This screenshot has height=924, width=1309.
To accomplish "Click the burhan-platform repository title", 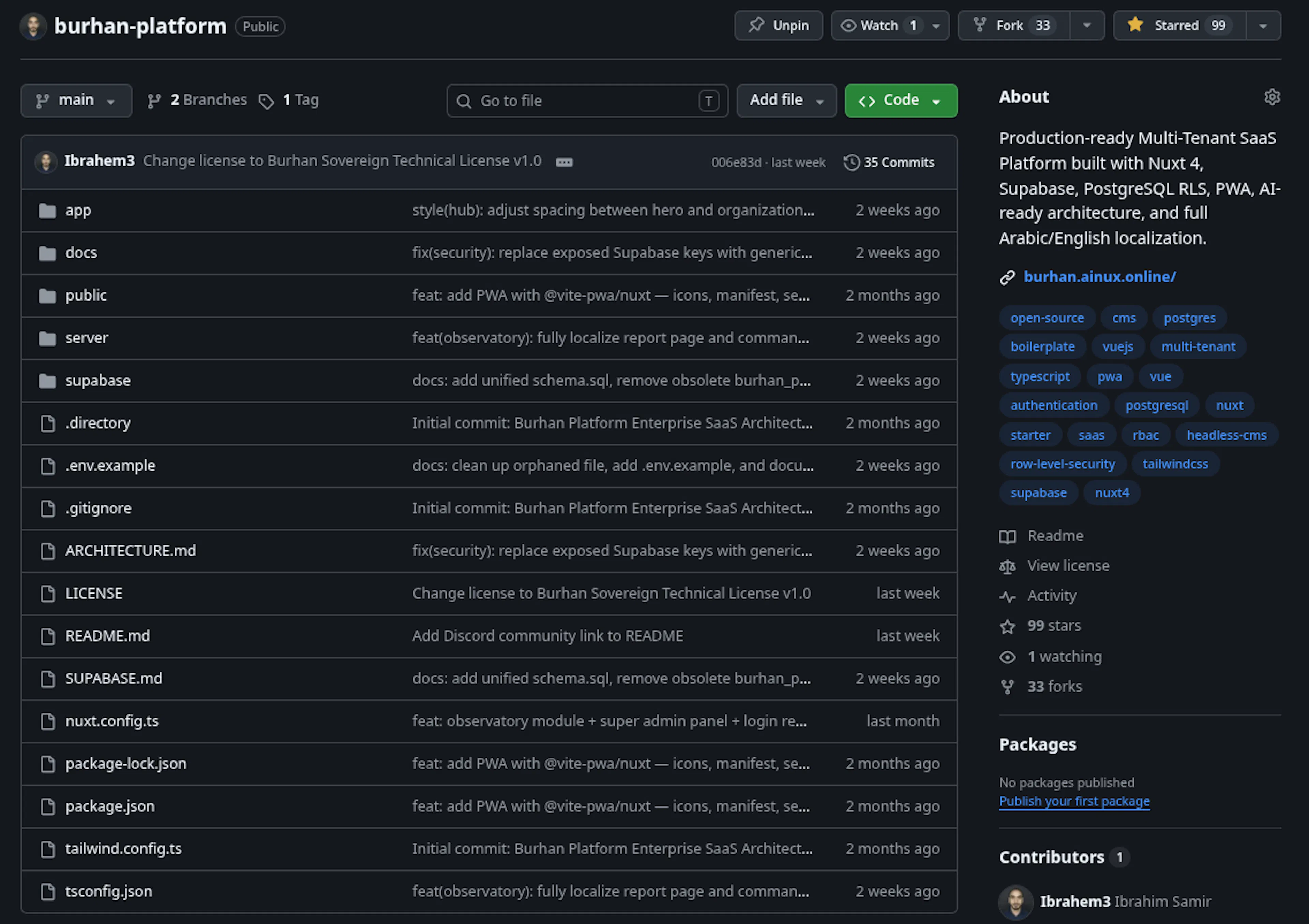I will (140, 26).
